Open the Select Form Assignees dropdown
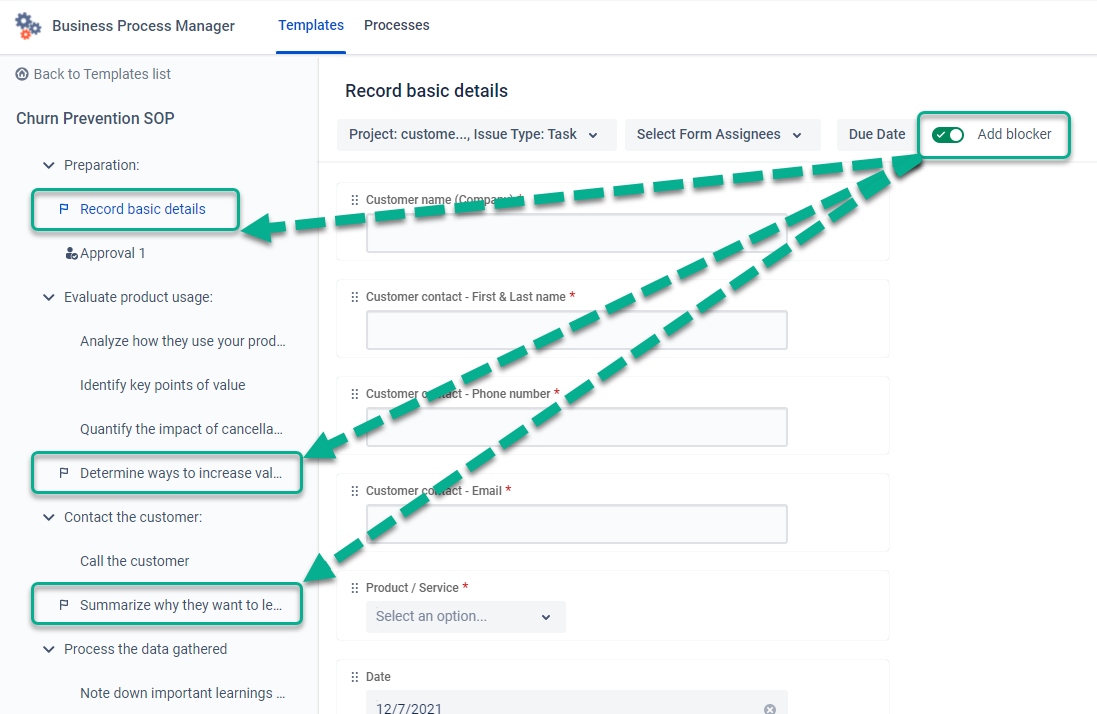Image resolution: width=1097 pixels, height=714 pixels. [722, 135]
